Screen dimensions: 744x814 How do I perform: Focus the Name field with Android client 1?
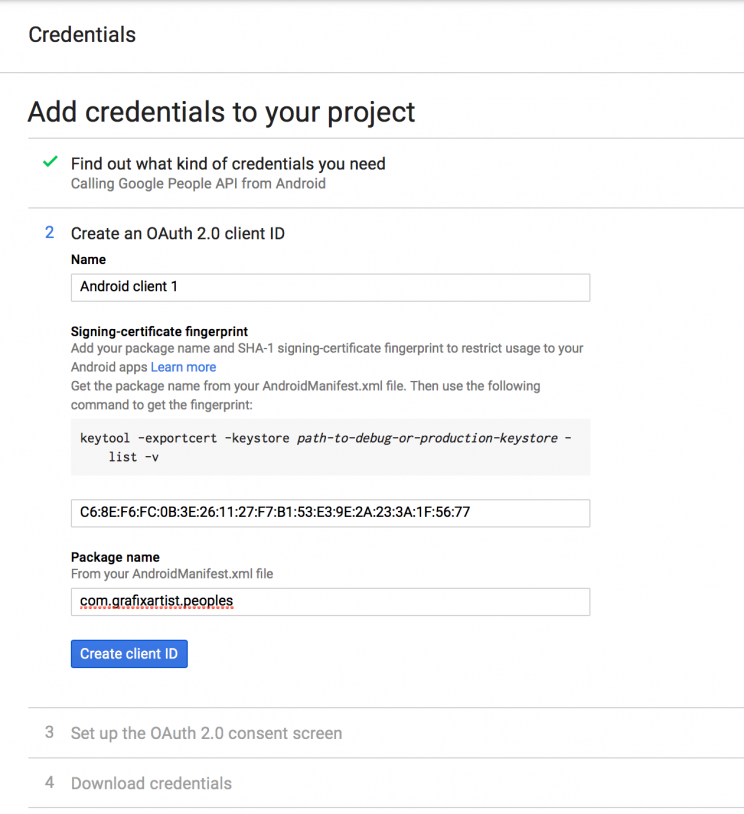[330, 287]
